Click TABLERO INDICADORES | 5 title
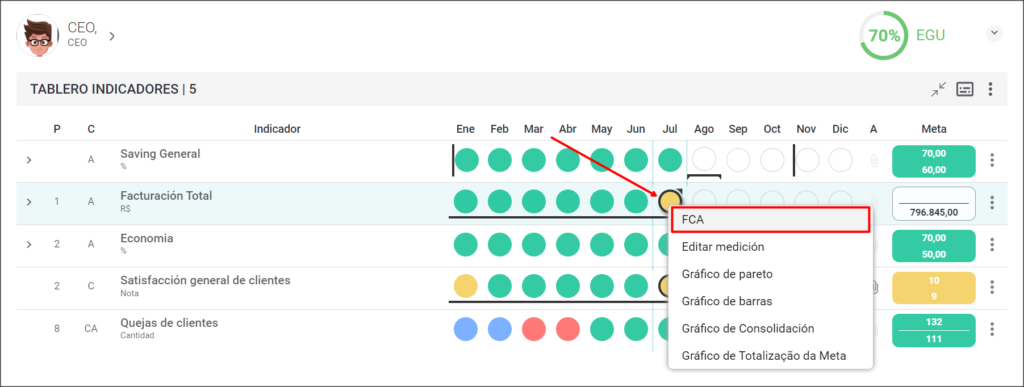Screen dimensions: 1024x387 tap(113, 89)
